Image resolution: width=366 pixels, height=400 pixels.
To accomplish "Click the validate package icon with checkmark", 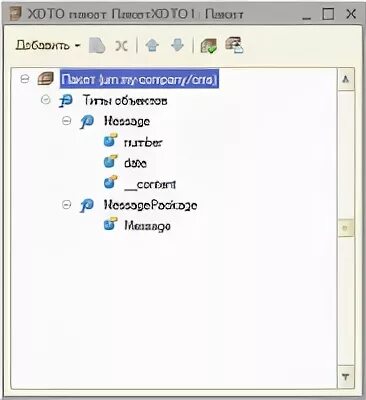I will point(209,46).
